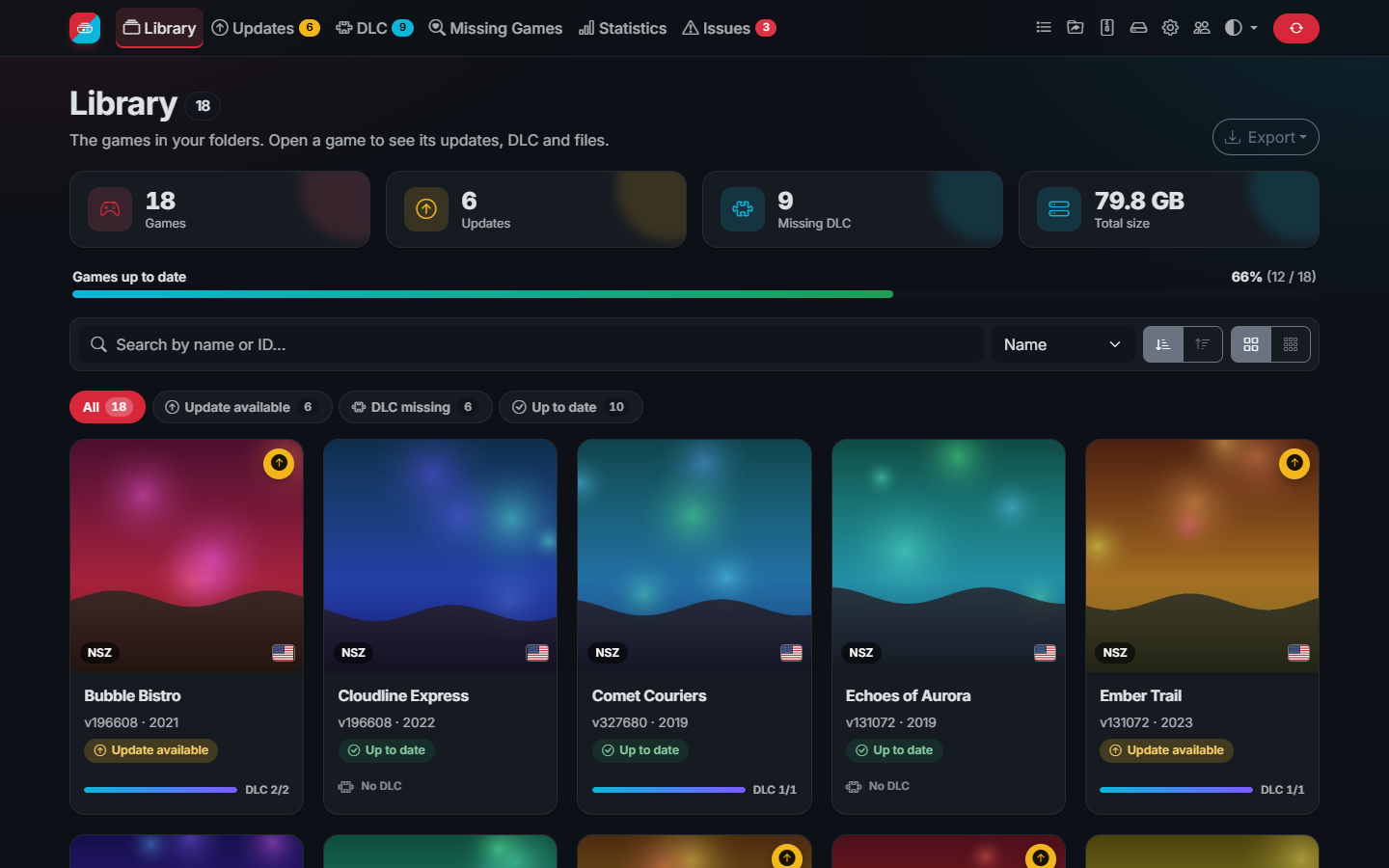Switch to compact grid view
This screenshot has height=868, width=1389.
pyautogui.click(x=1291, y=344)
